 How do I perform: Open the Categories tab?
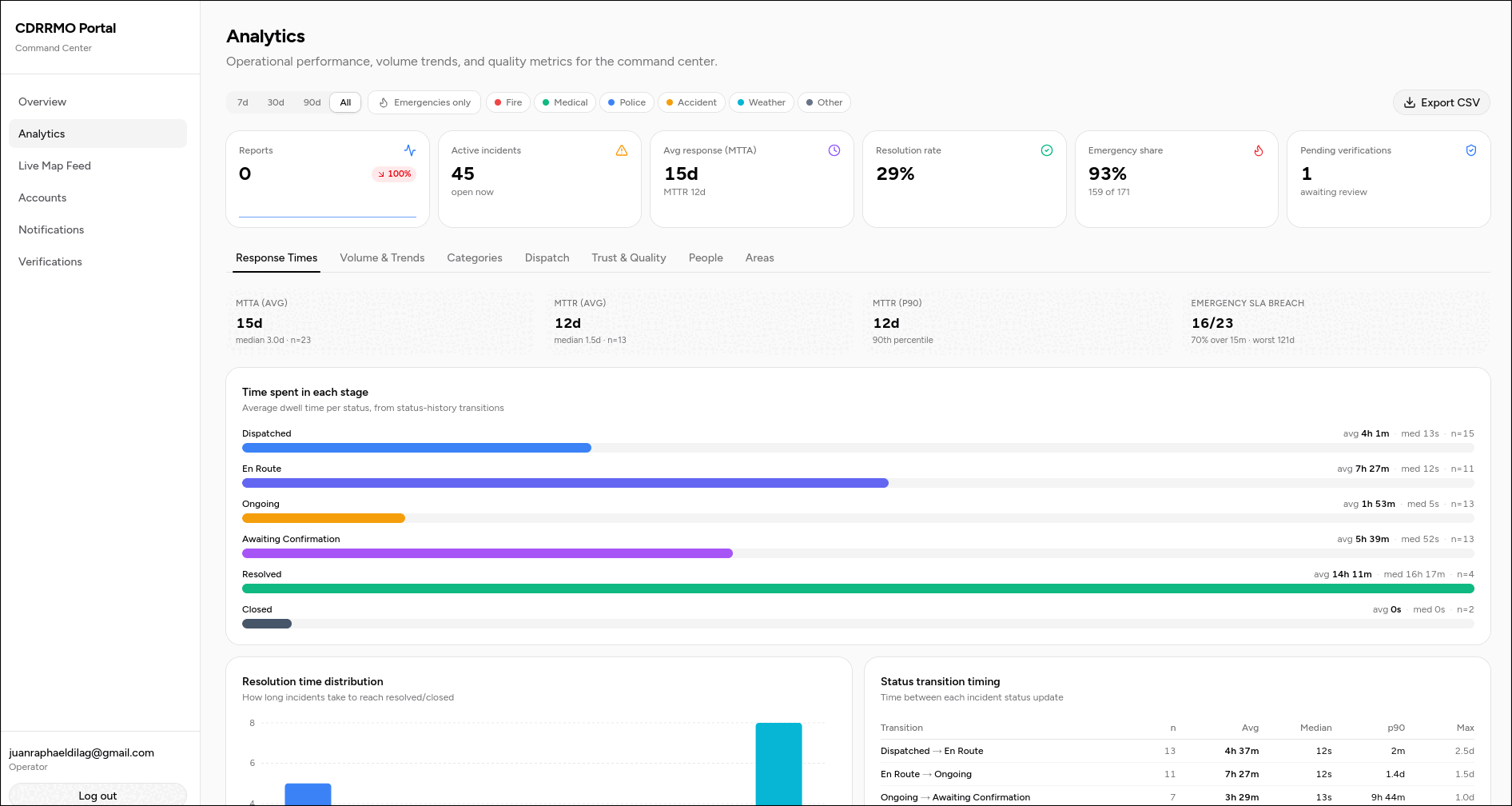pyautogui.click(x=475, y=257)
